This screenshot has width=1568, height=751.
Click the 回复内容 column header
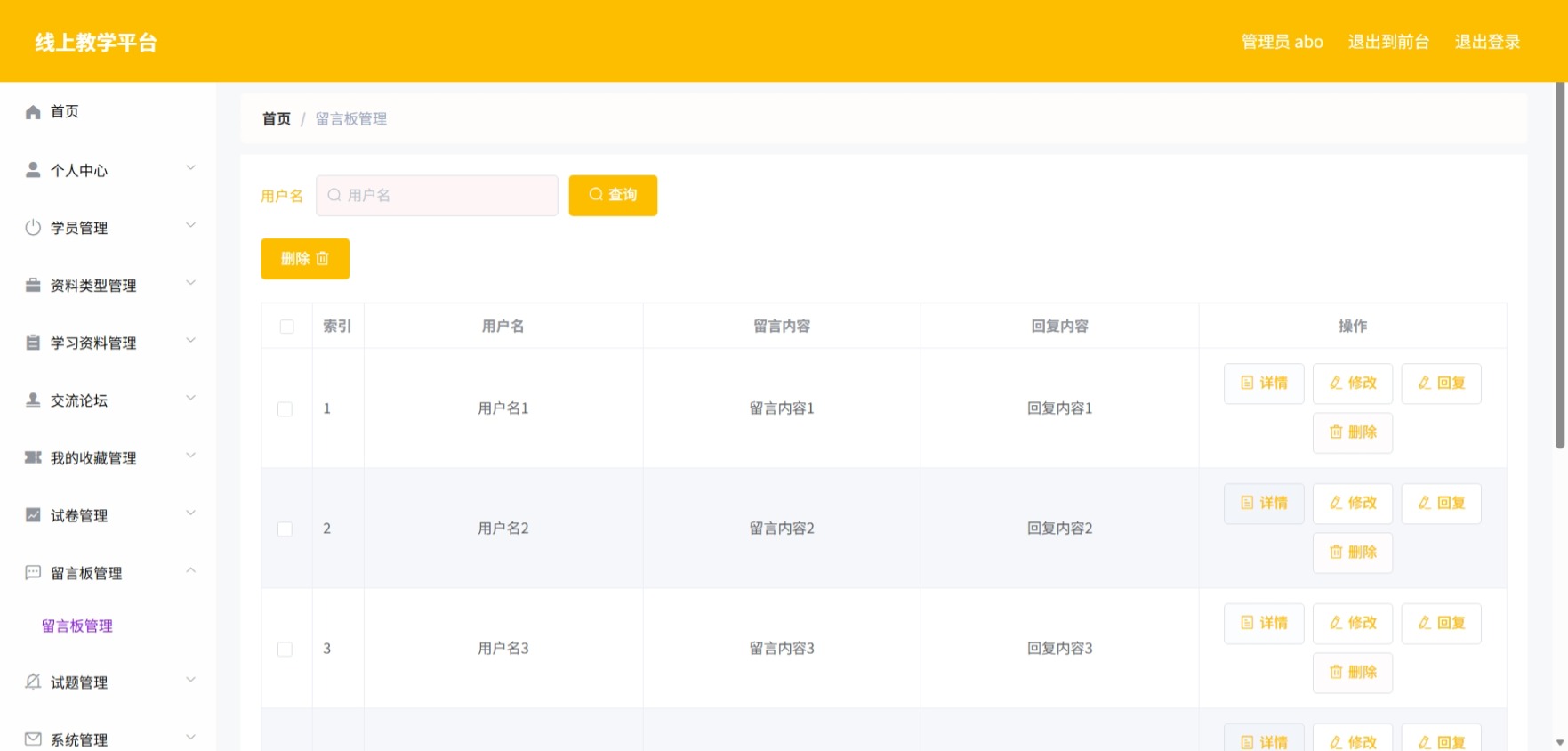(1059, 327)
